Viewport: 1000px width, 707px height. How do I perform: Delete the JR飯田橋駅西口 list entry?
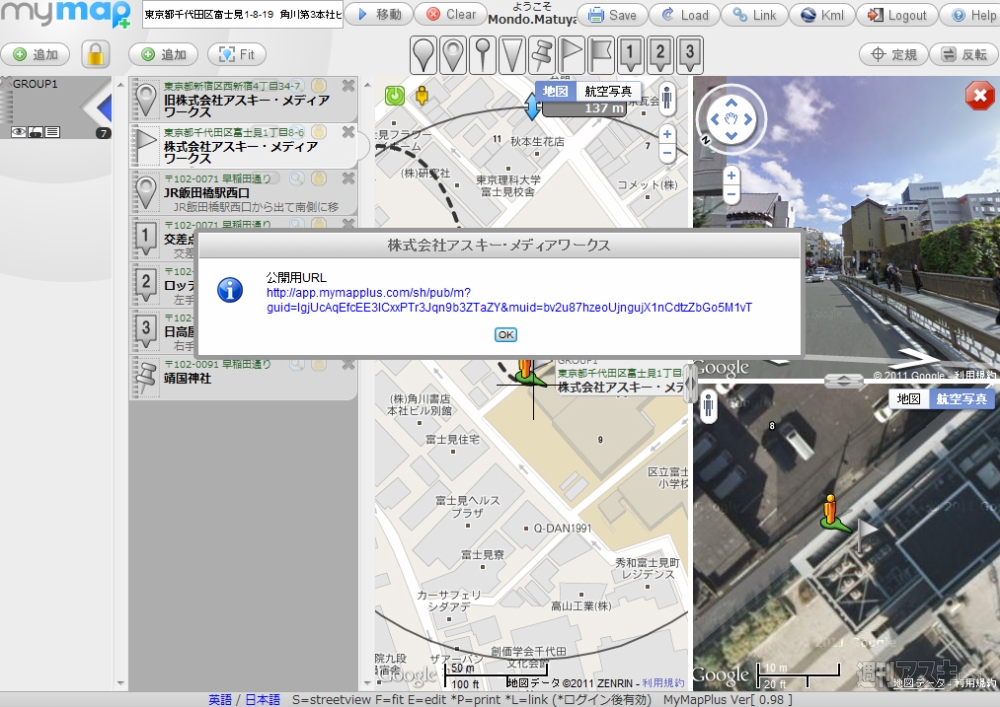coord(348,178)
